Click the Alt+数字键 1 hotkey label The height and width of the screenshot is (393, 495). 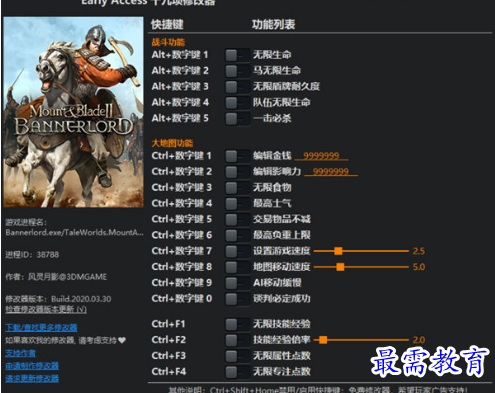[180, 55]
